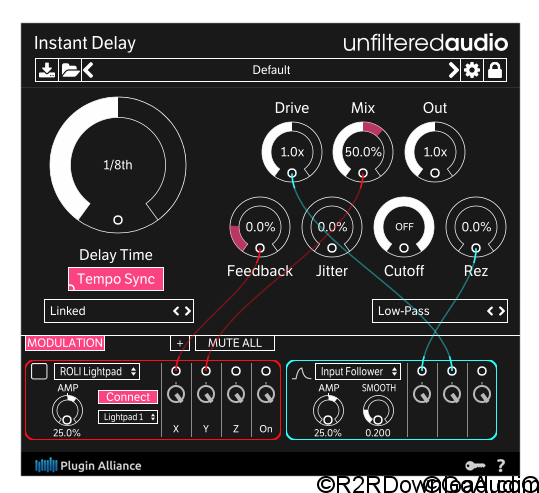
Task: Click the Delay Time modulation input port
Action: (118, 220)
